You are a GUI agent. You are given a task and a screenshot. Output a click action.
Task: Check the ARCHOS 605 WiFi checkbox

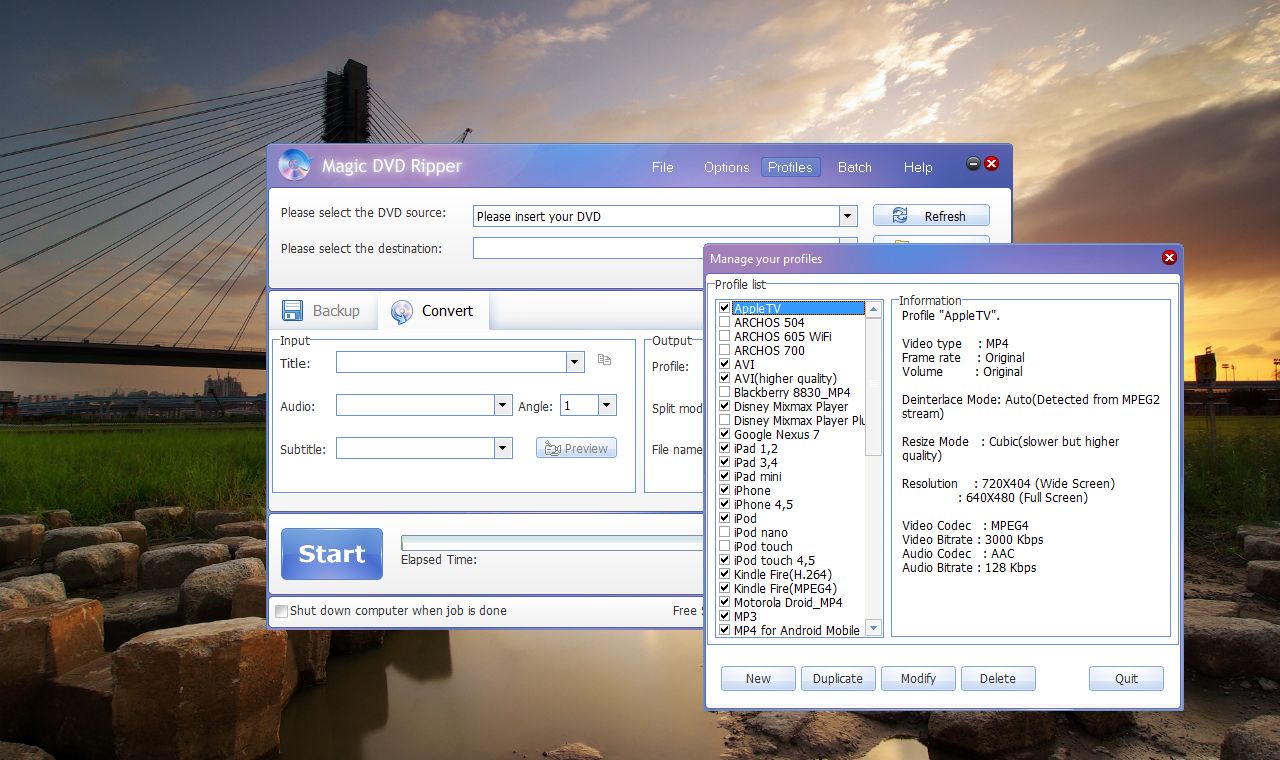[725, 337]
